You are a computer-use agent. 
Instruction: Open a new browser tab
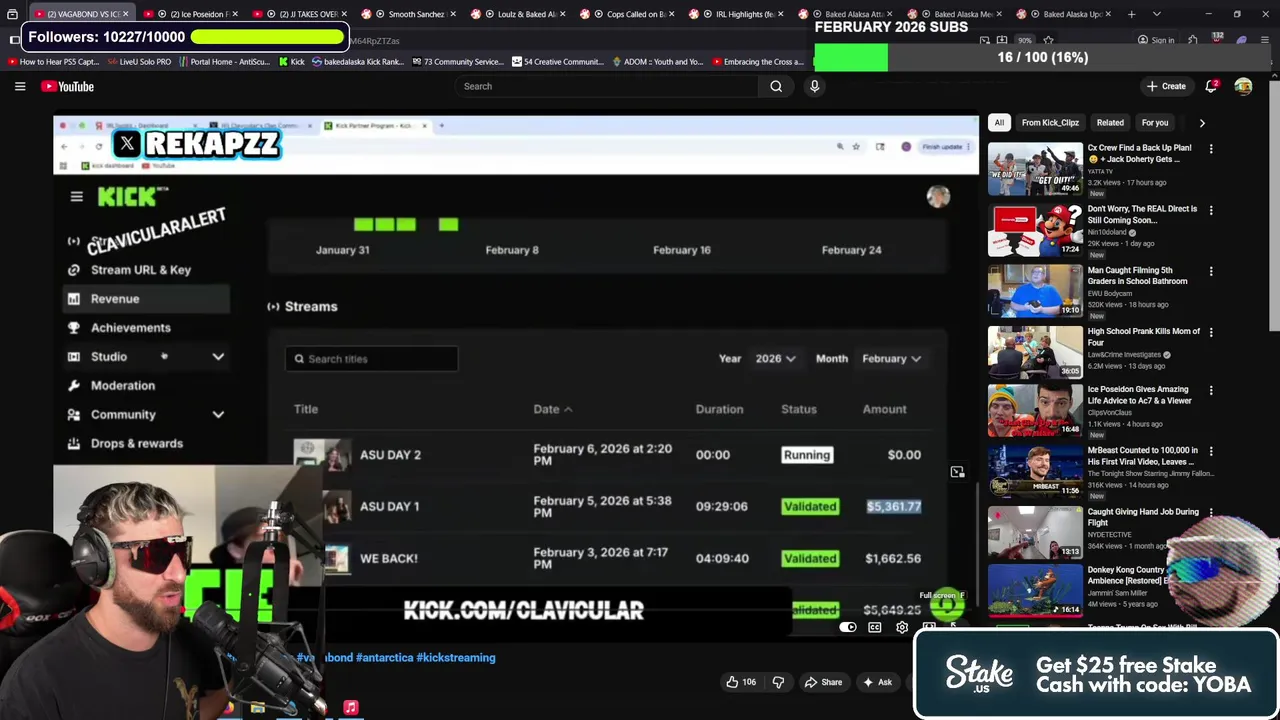coord(1131,14)
